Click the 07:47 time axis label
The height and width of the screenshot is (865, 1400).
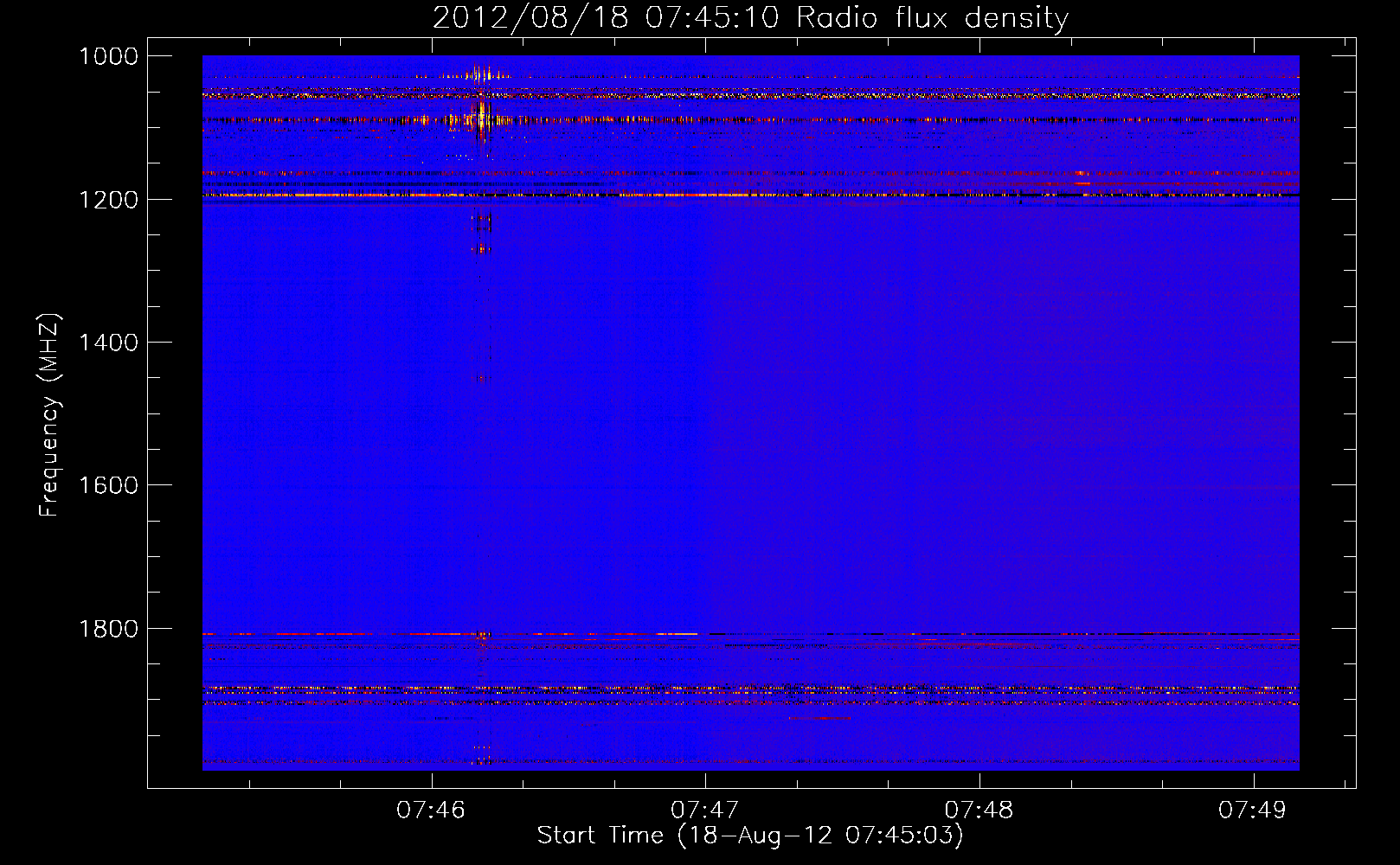(x=705, y=811)
